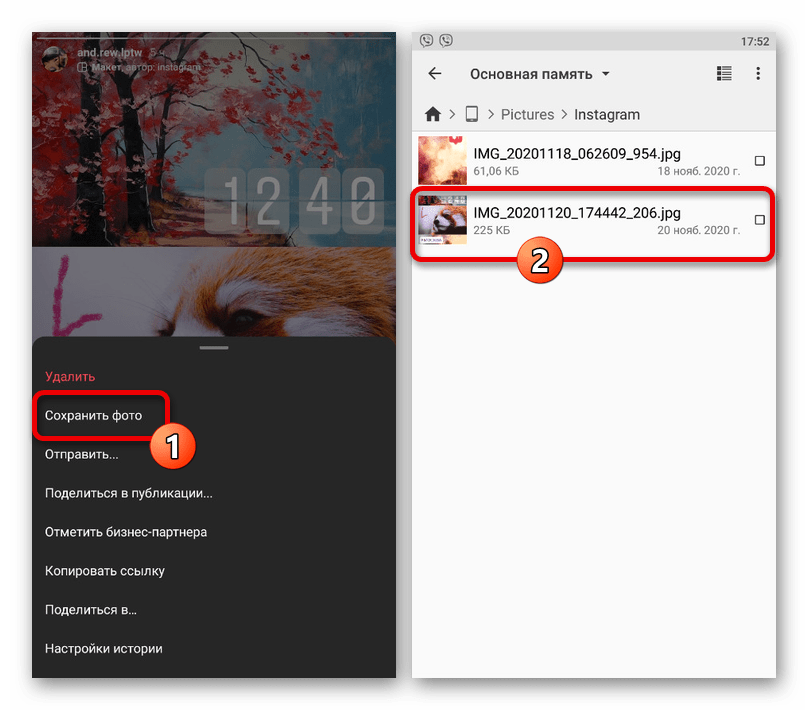Go to home folder in breadcrumb
The width and height of the screenshot is (808, 710).
(433, 114)
